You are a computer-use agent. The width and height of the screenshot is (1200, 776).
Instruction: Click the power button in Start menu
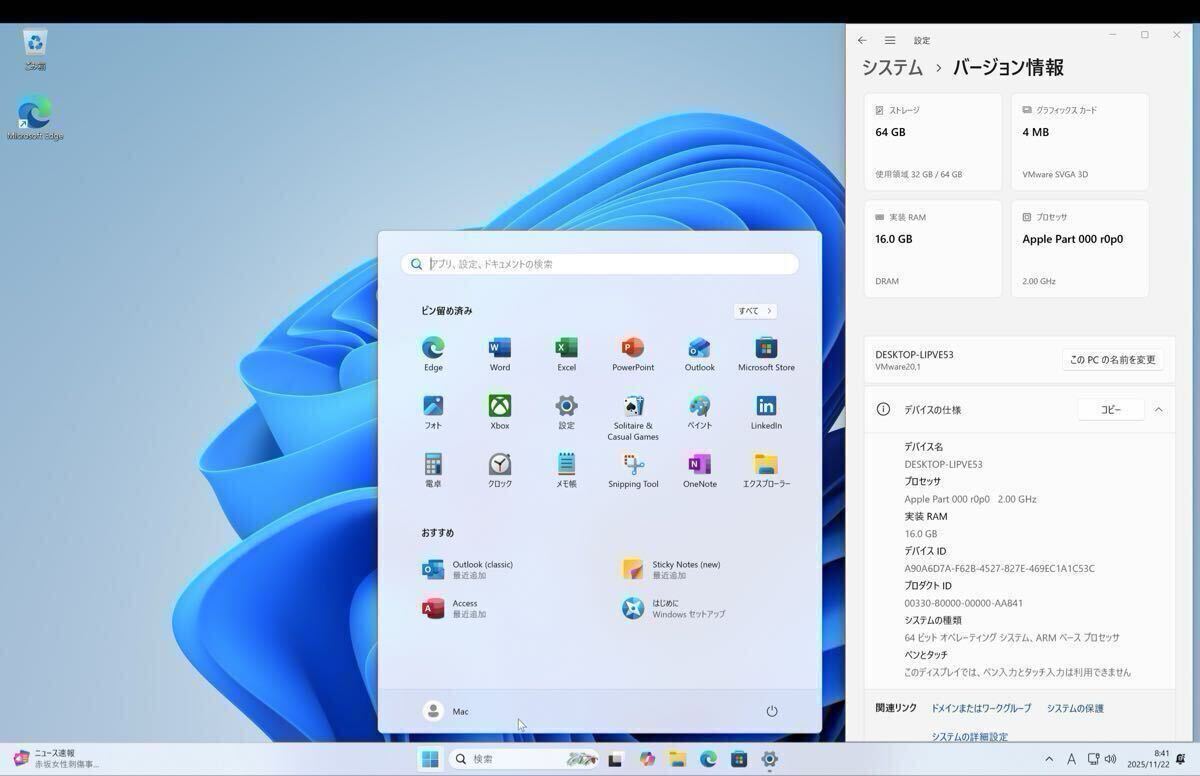tap(771, 711)
